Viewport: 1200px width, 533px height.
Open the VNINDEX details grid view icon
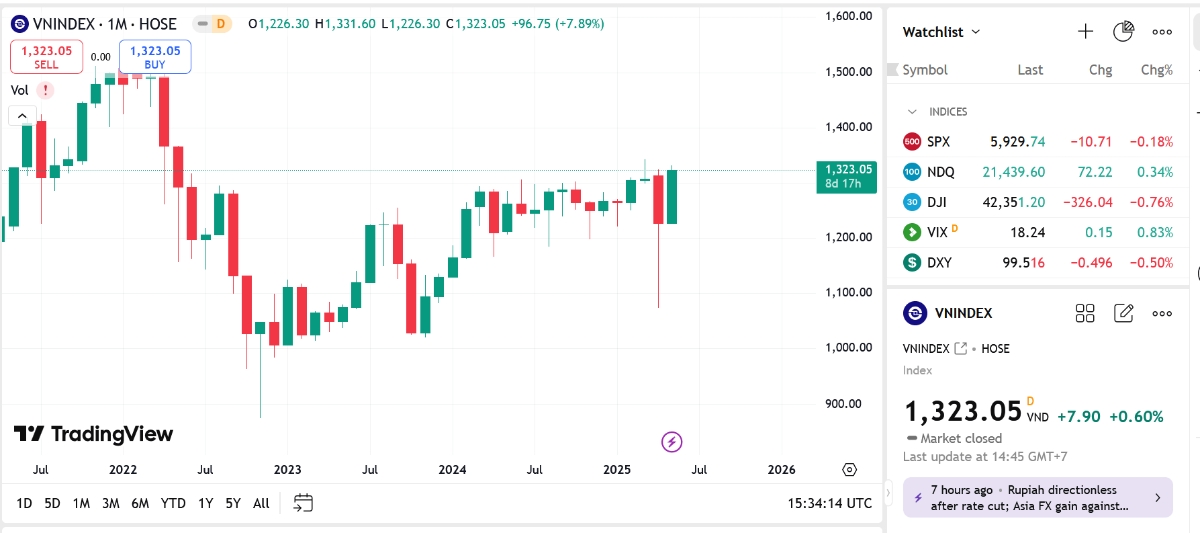pyautogui.click(x=1085, y=313)
